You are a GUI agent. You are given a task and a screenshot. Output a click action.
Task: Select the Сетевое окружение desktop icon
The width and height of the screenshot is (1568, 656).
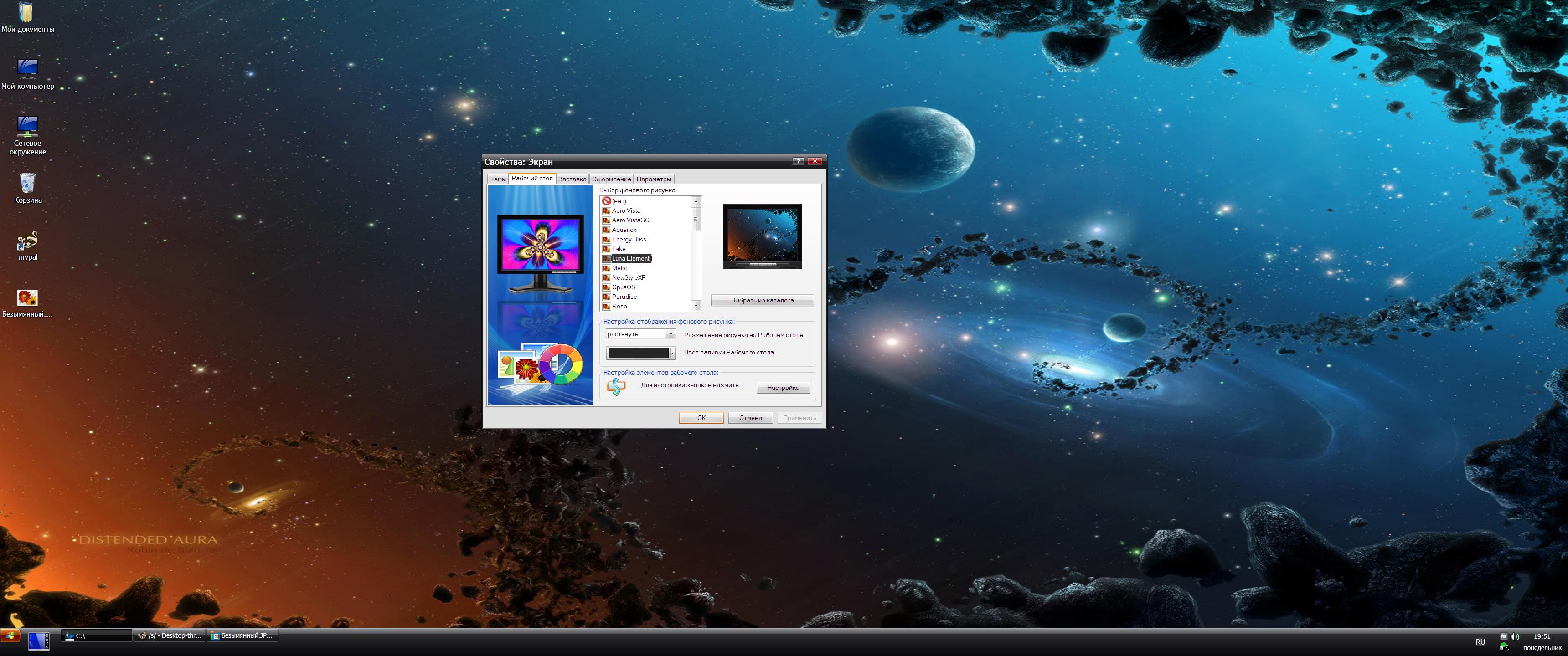(x=27, y=126)
